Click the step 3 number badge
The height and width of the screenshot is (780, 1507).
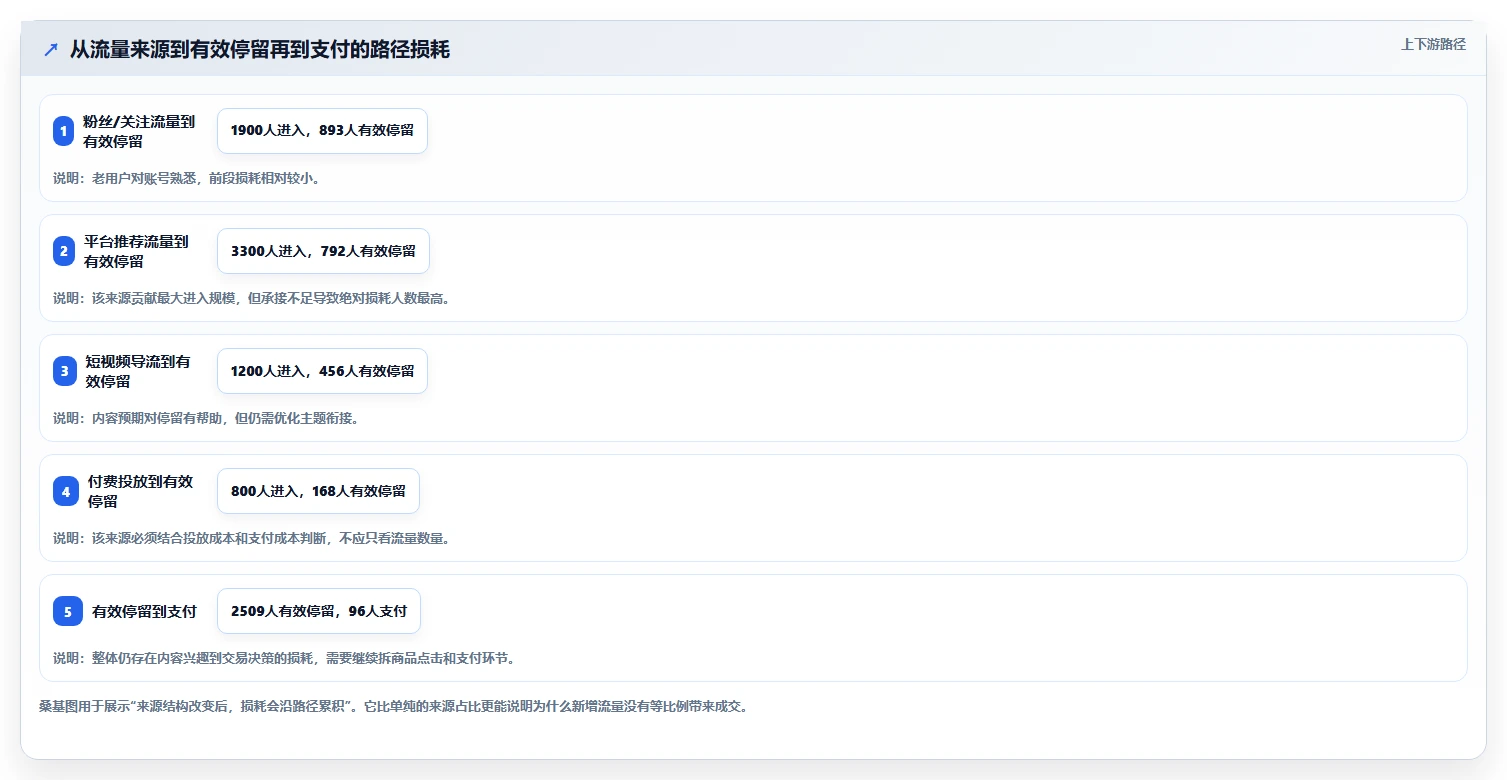pos(65,371)
